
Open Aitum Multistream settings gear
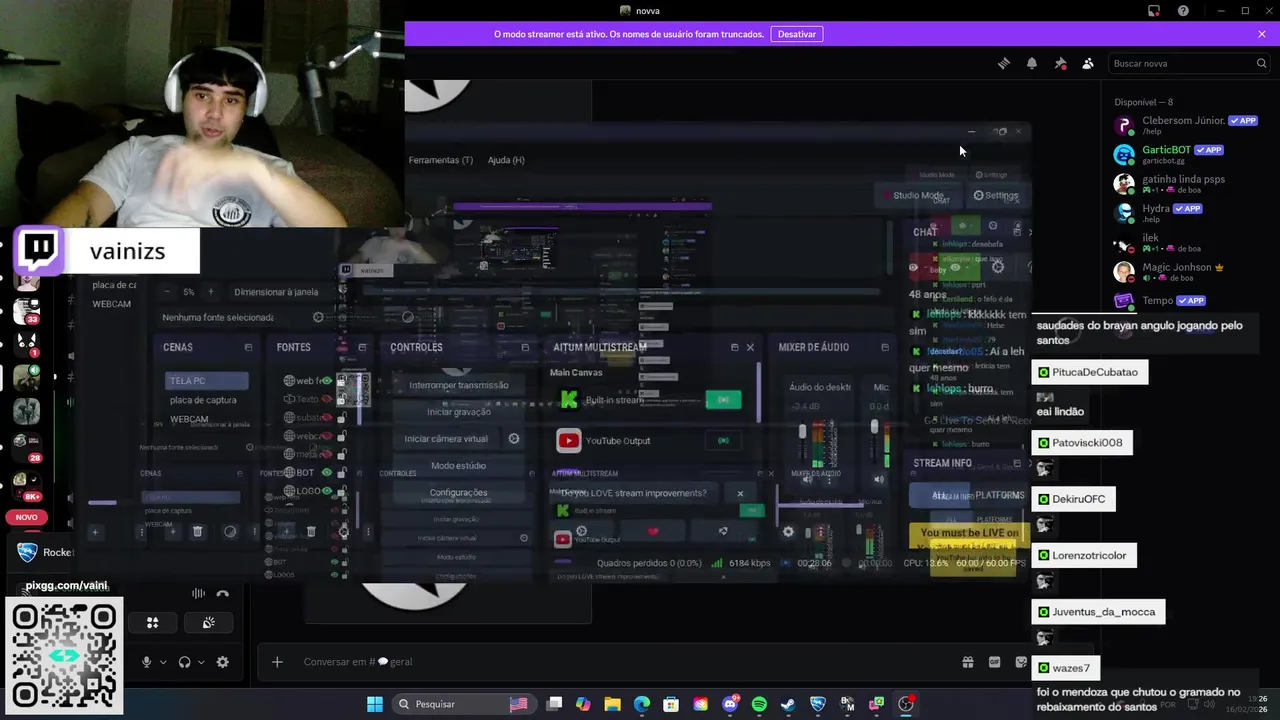tap(581, 531)
